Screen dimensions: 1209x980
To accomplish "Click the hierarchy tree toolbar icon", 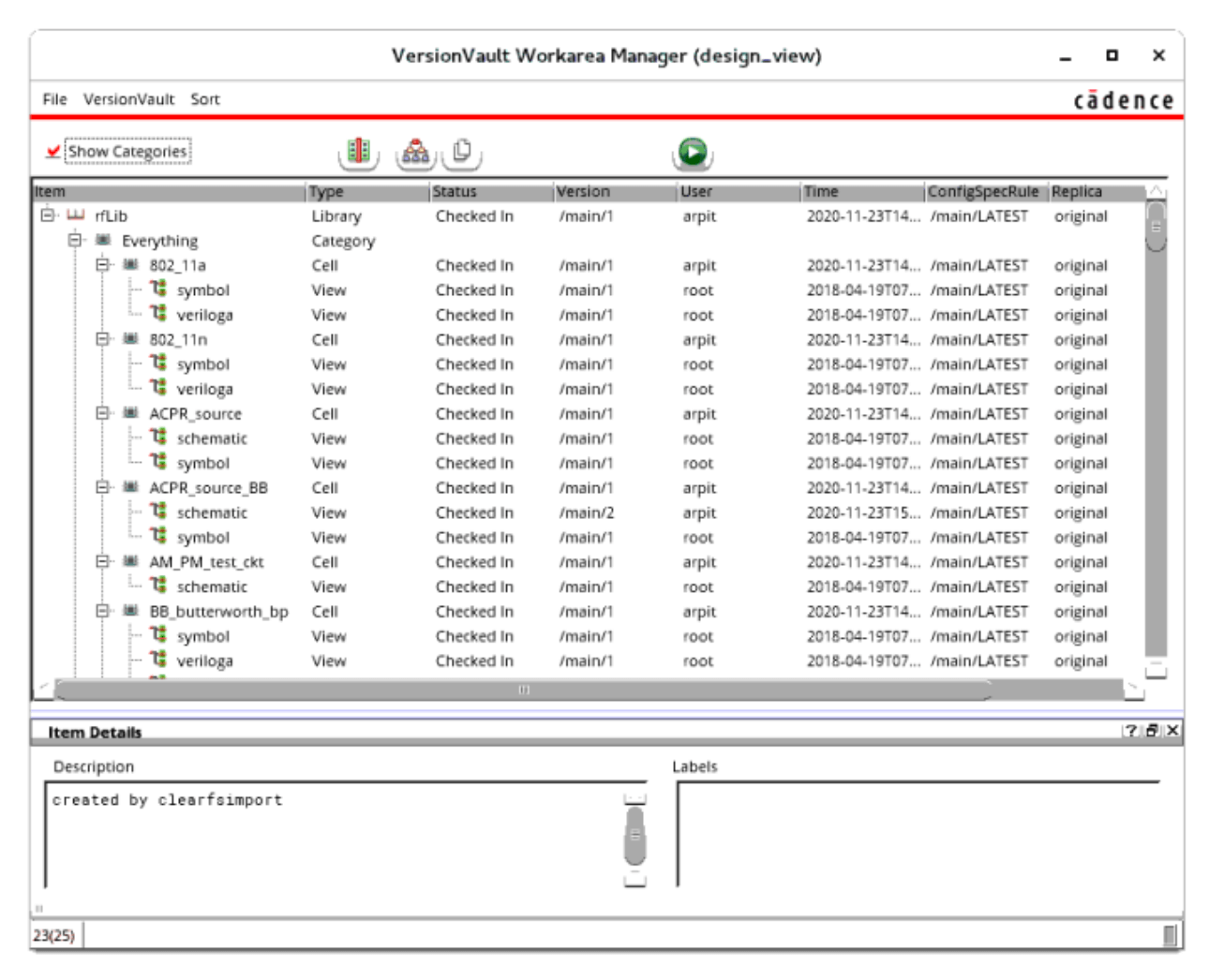I will [415, 151].
